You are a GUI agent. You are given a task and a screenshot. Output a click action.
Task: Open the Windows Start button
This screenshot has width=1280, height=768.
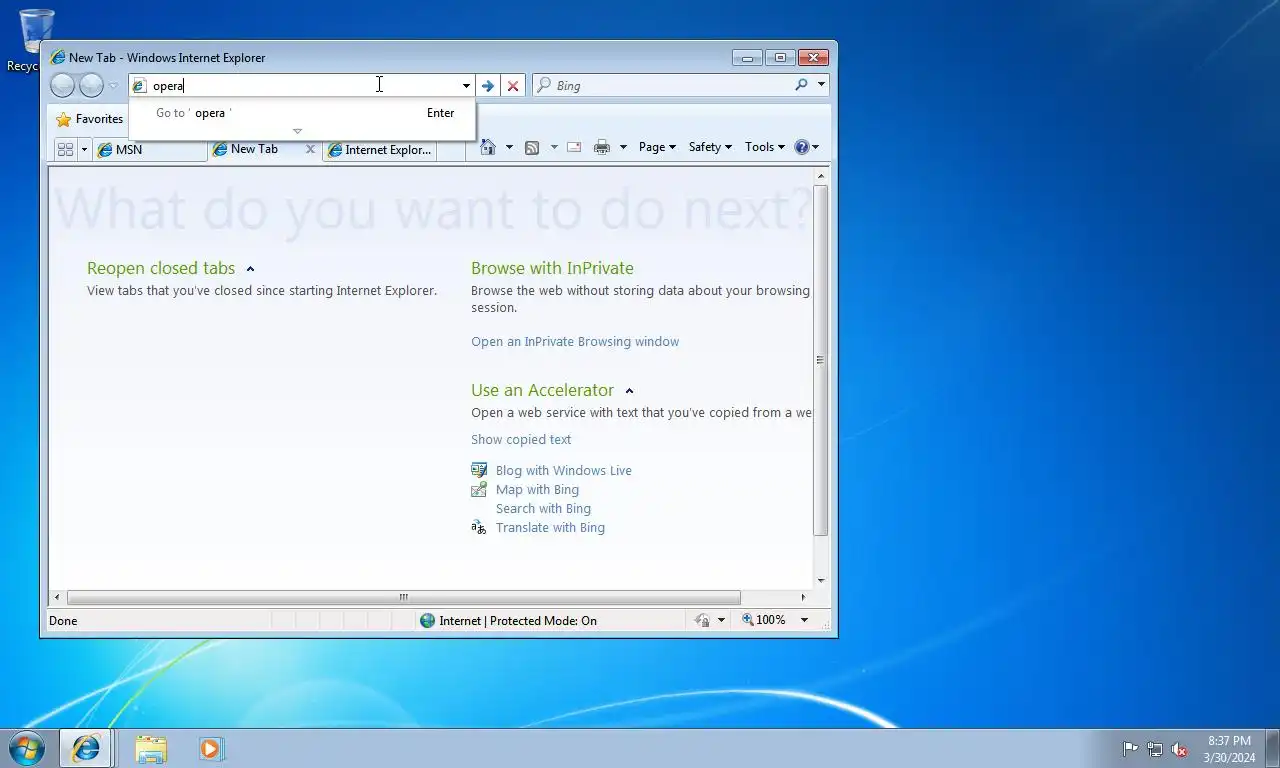pos(26,748)
